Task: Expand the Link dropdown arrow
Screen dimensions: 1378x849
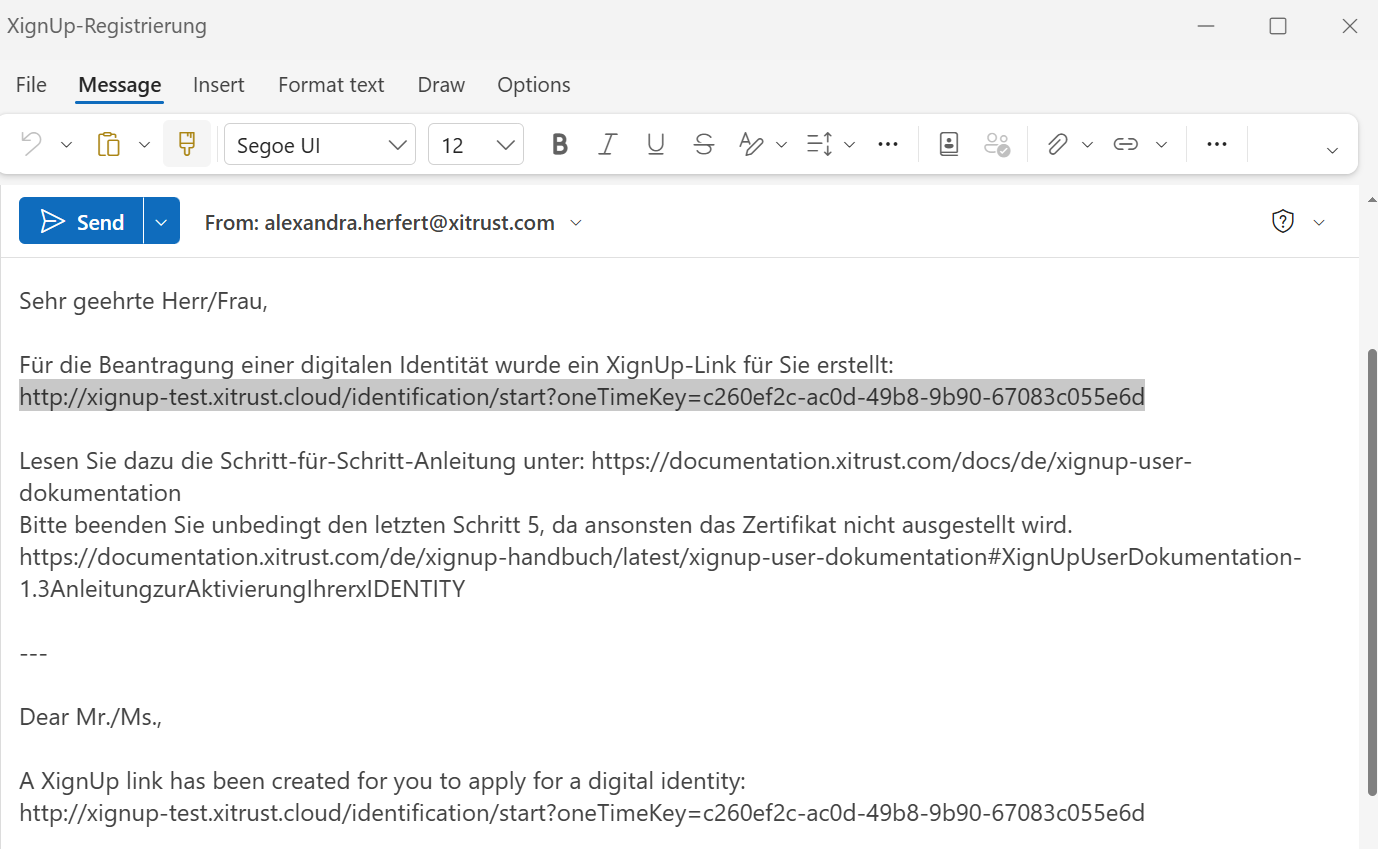Action: (x=1162, y=145)
